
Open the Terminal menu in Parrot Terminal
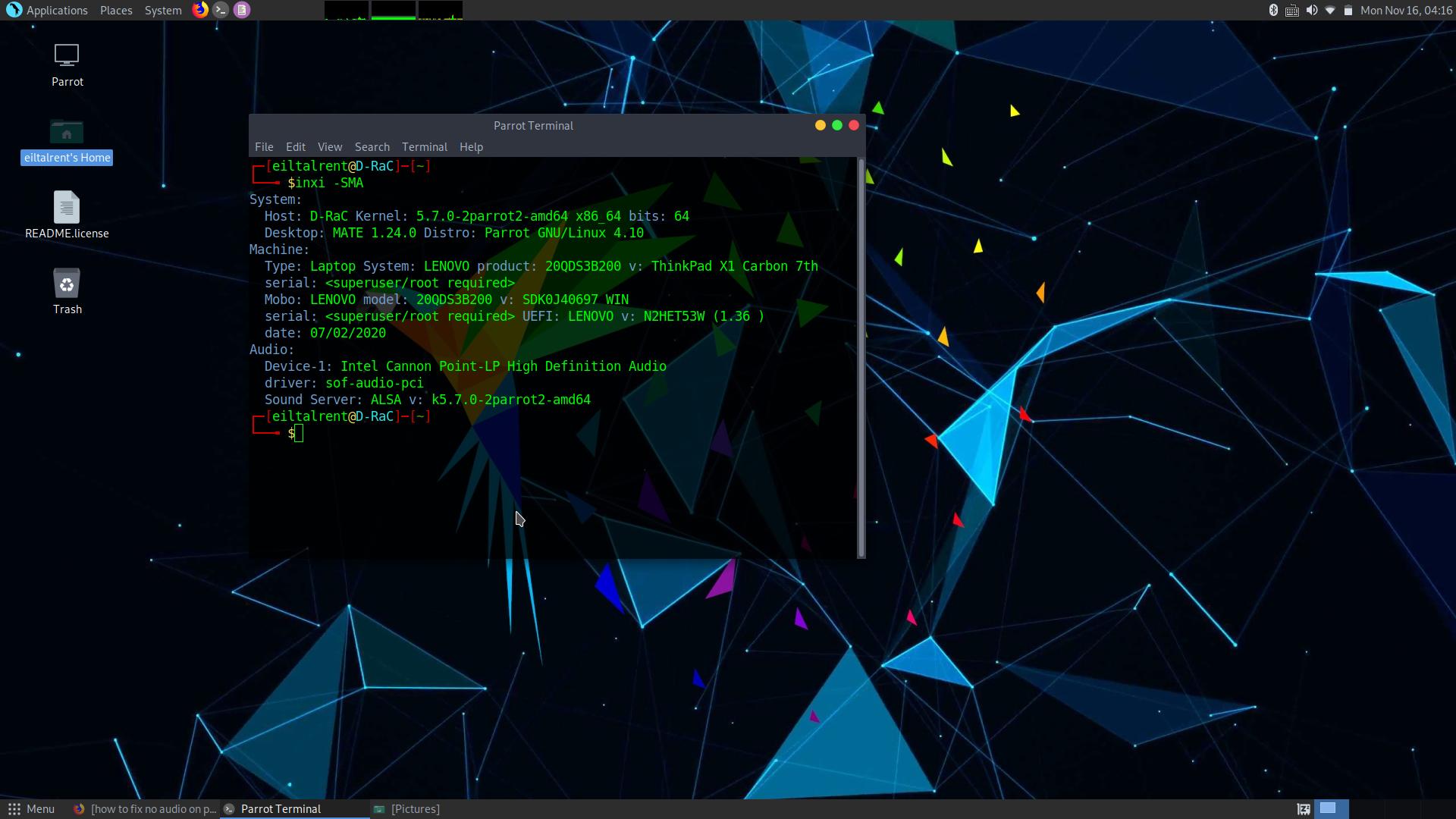(425, 147)
